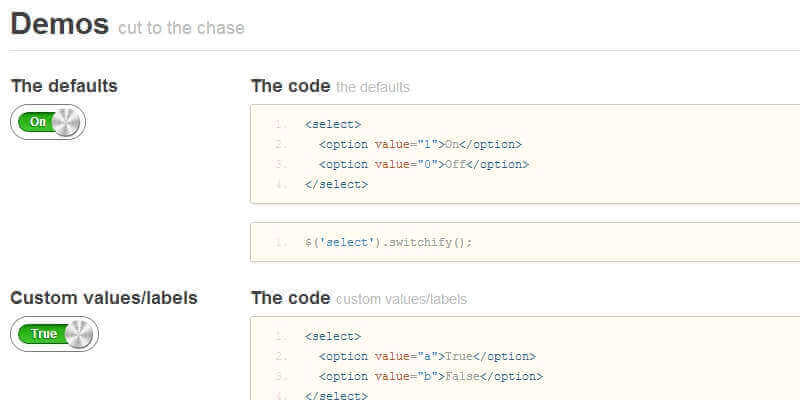
Task: Toggle the True switch under Custom values/labels
Action: click(x=54, y=334)
